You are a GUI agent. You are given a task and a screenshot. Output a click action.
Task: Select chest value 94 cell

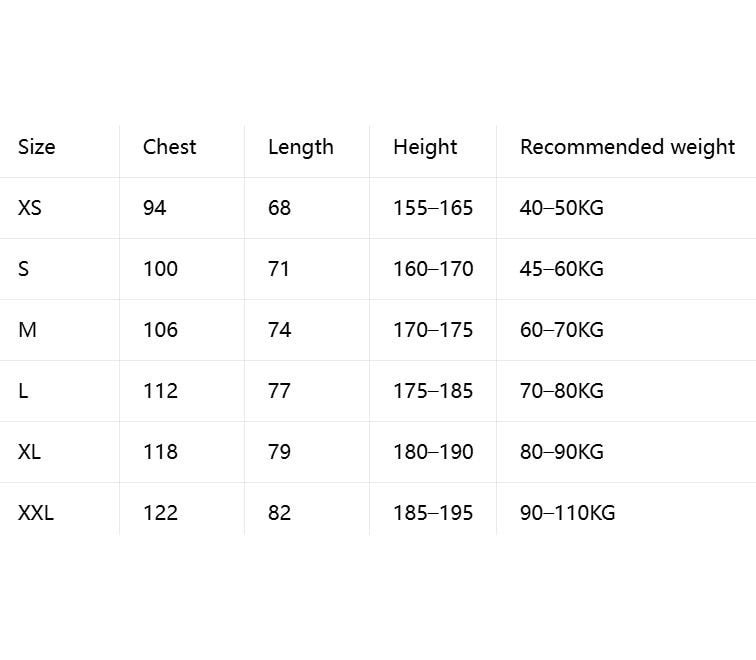[x=155, y=208]
